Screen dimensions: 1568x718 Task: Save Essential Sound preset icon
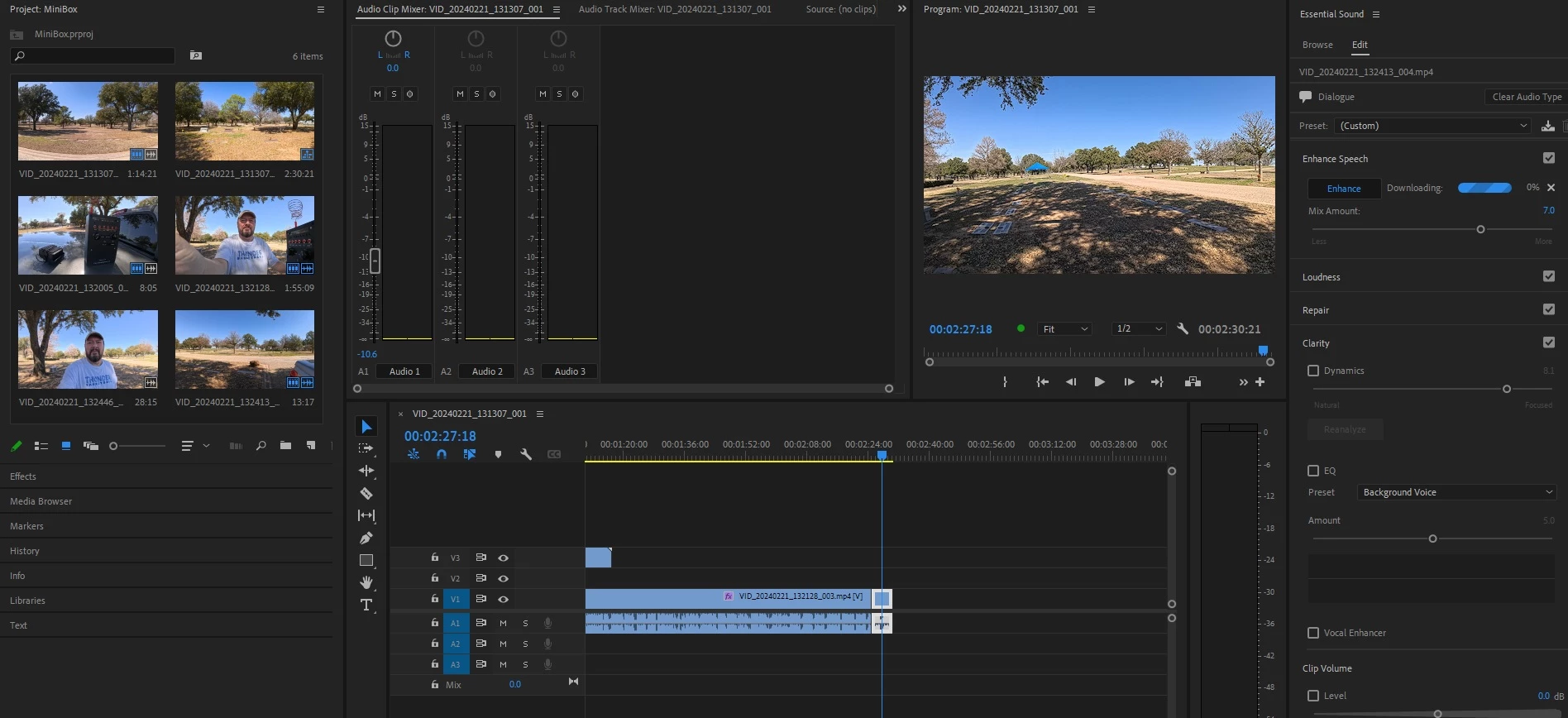point(1548,126)
